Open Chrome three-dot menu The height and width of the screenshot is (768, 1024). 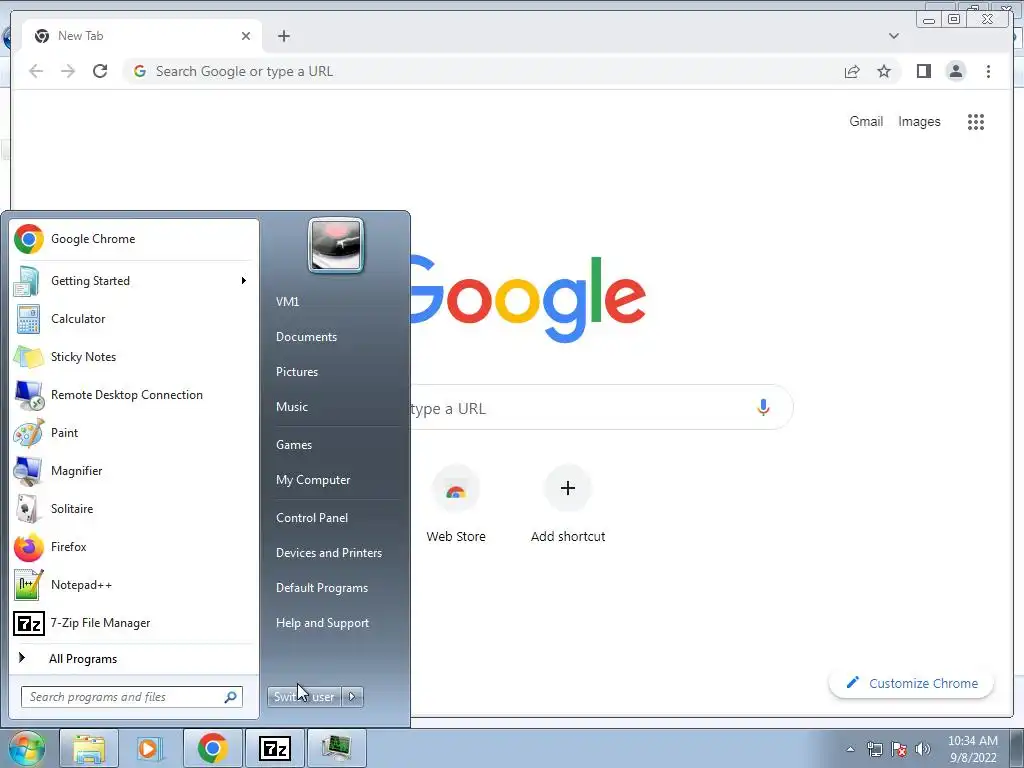988,71
